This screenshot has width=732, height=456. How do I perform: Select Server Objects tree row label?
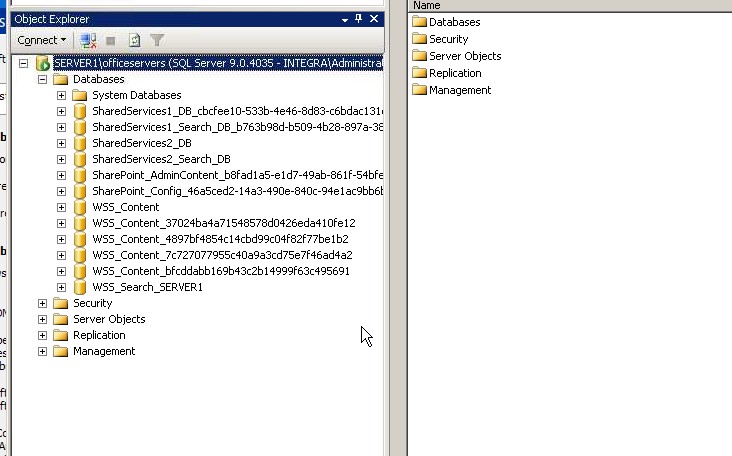[x=109, y=319]
